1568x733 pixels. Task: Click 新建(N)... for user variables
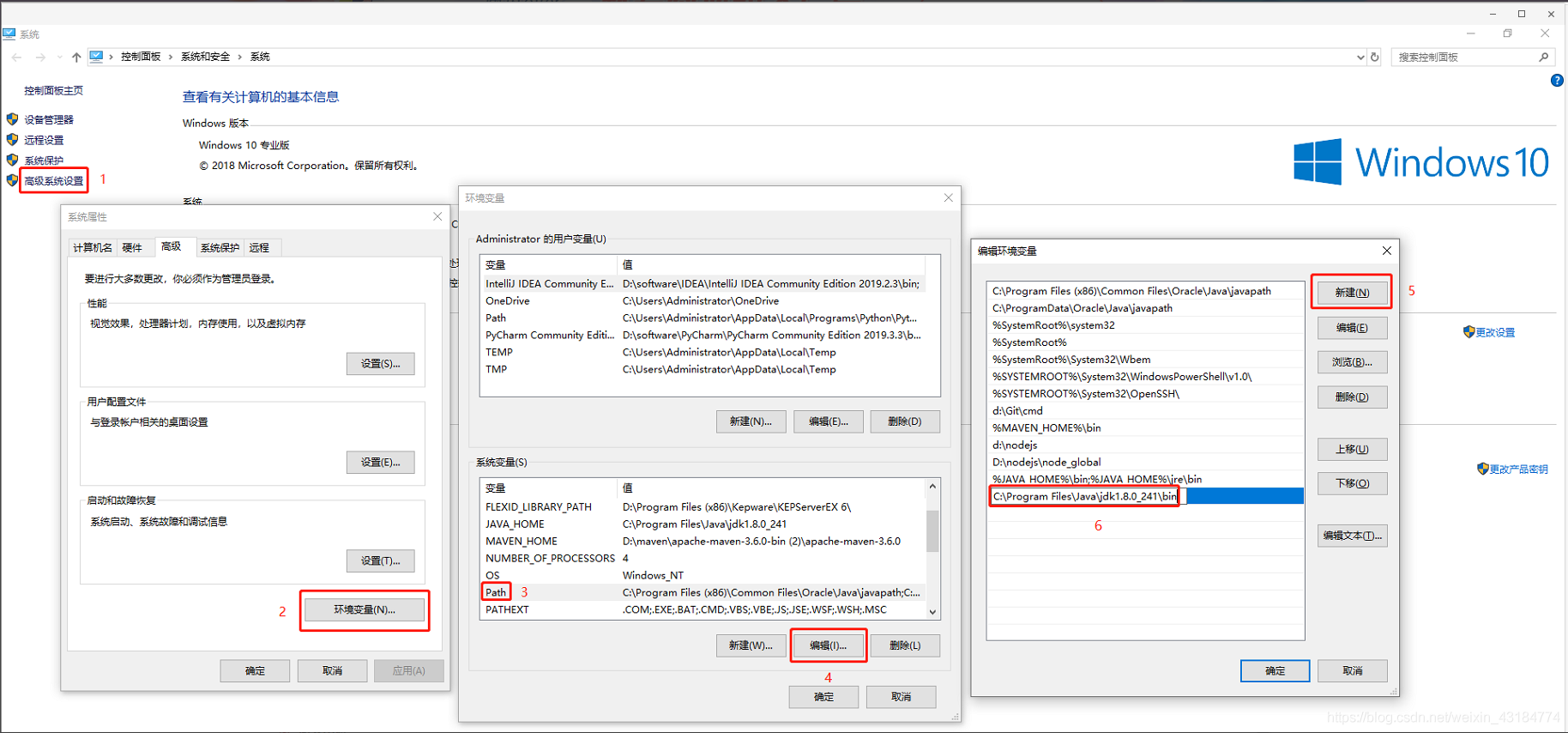tap(751, 421)
